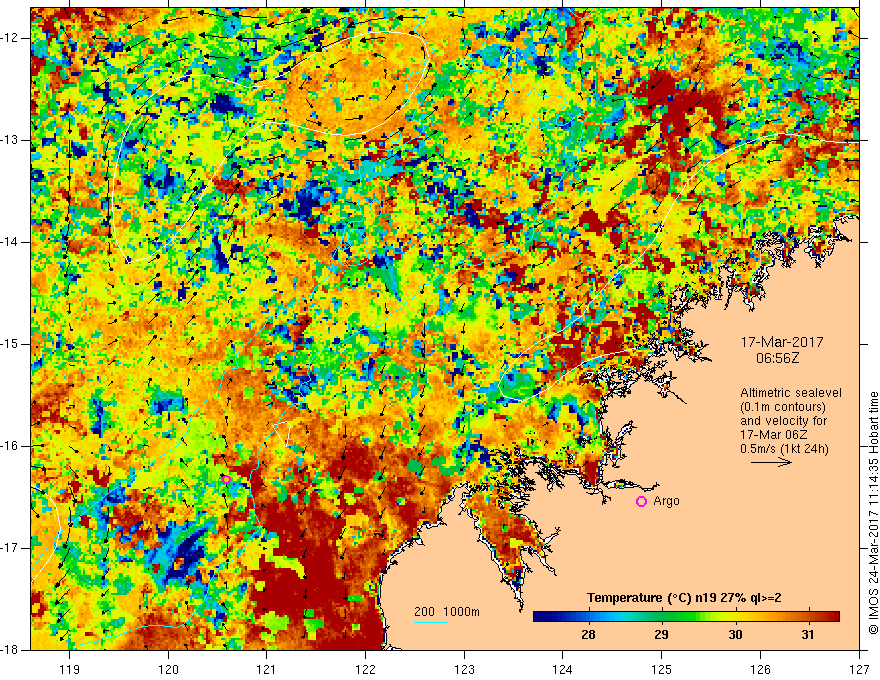
Task: Click the '200 1000m' bathymetry label
Action: pos(447,612)
